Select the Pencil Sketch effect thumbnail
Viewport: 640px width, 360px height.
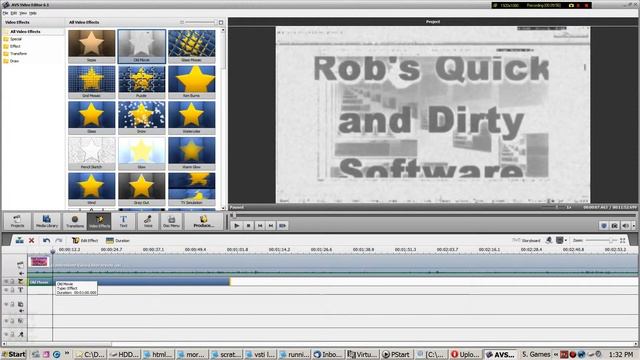tap(91, 153)
